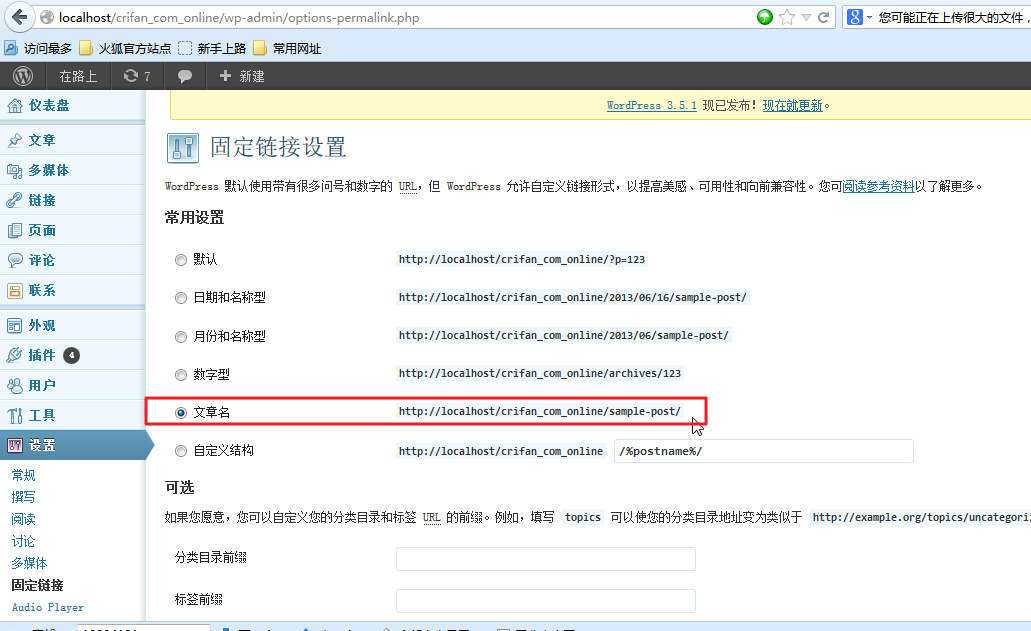Viewport: 1031px width, 631px height.
Task: Select the 自定义结构 custom structure radio
Action: click(x=181, y=451)
